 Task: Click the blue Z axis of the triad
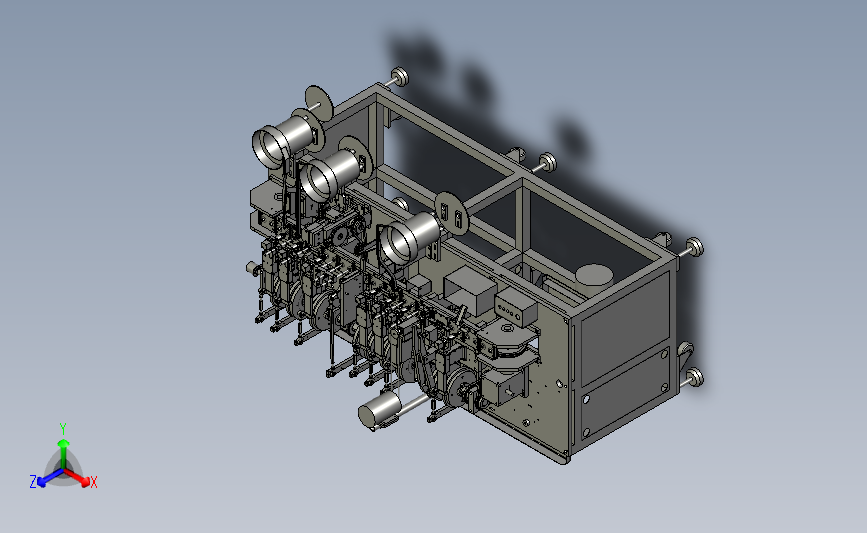[x=49, y=478]
